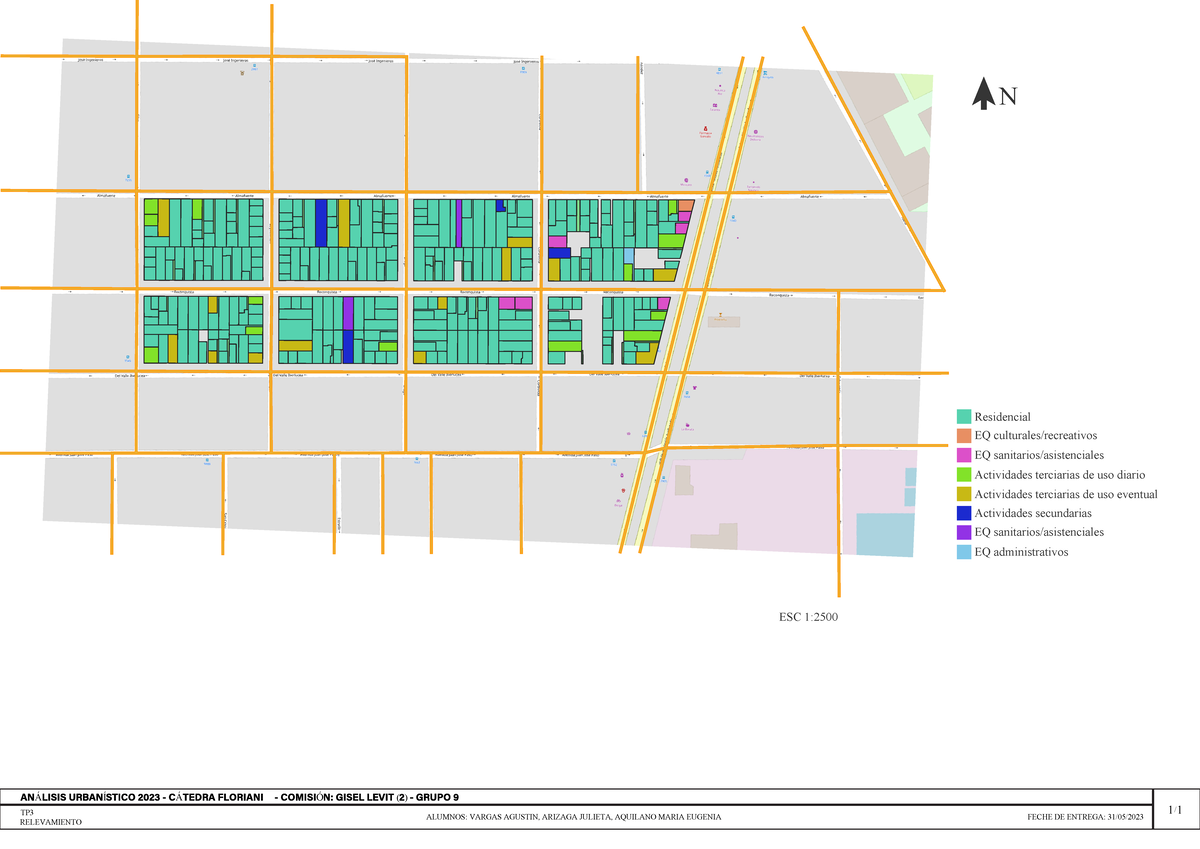Click the green uso diario legend swatch

pyautogui.click(x=964, y=475)
